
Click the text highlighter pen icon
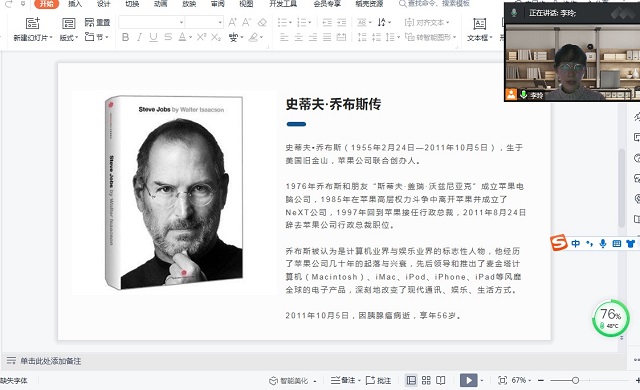click(253, 38)
